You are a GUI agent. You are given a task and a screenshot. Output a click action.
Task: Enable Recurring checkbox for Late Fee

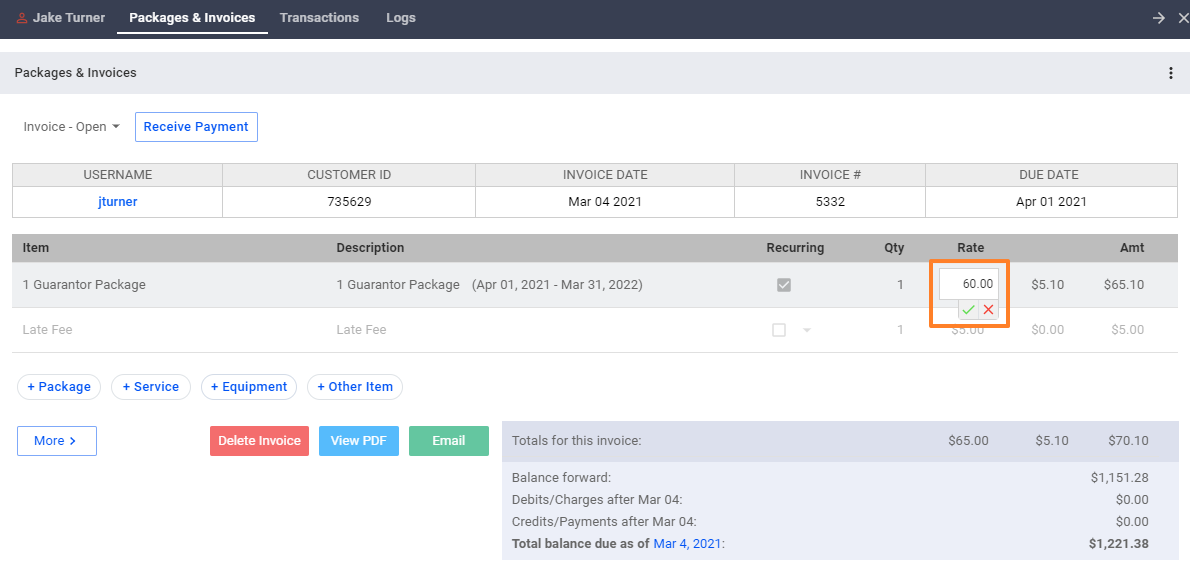point(779,330)
